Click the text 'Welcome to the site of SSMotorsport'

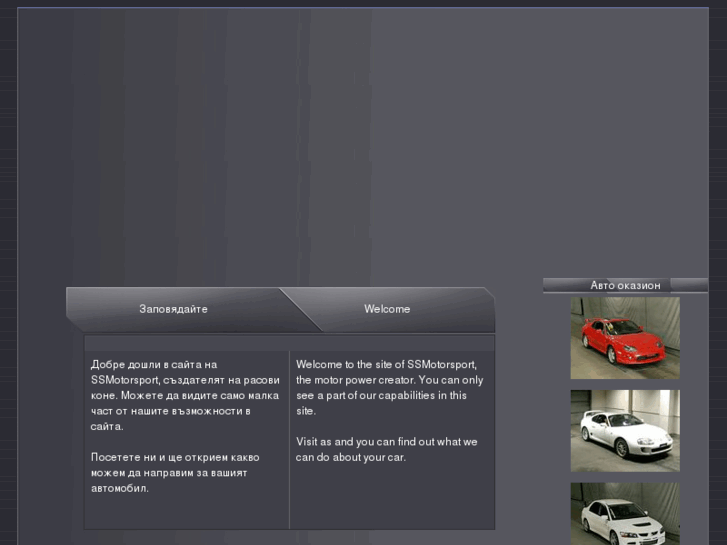[386, 365]
